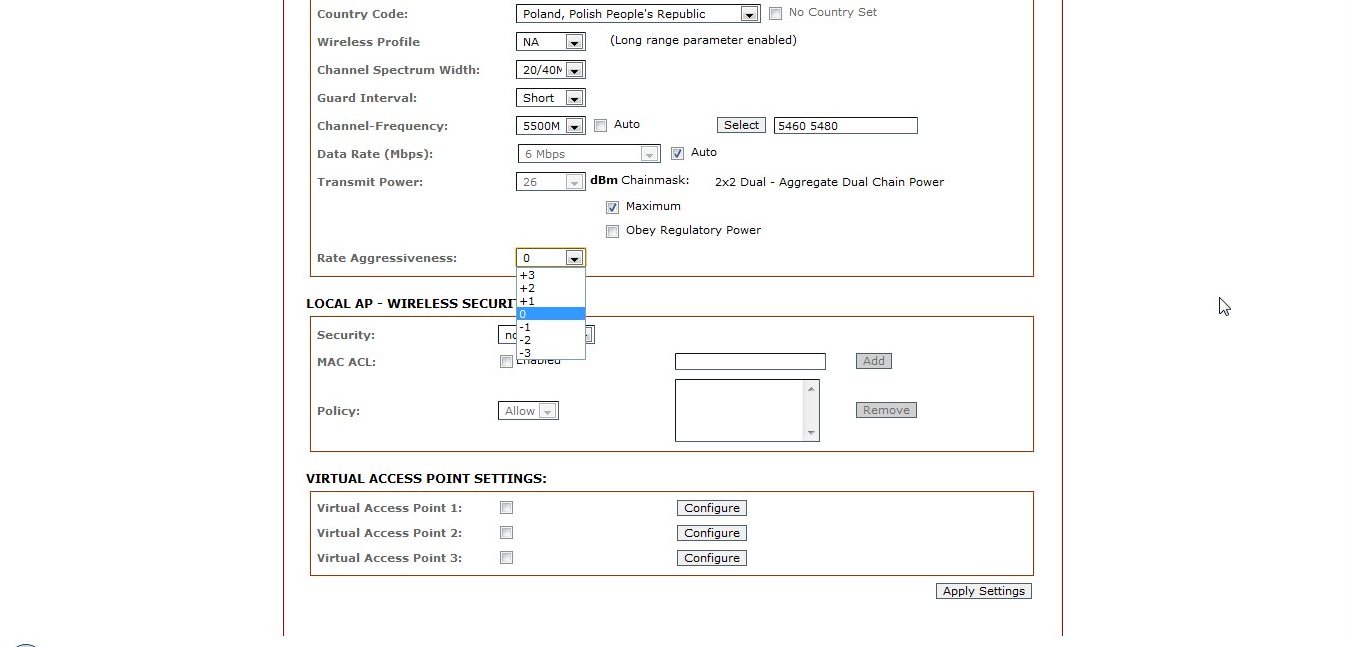The height and width of the screenshot is (647, 1346).
Task: Click the Select button for channels
Action: [x=741, y=125]
